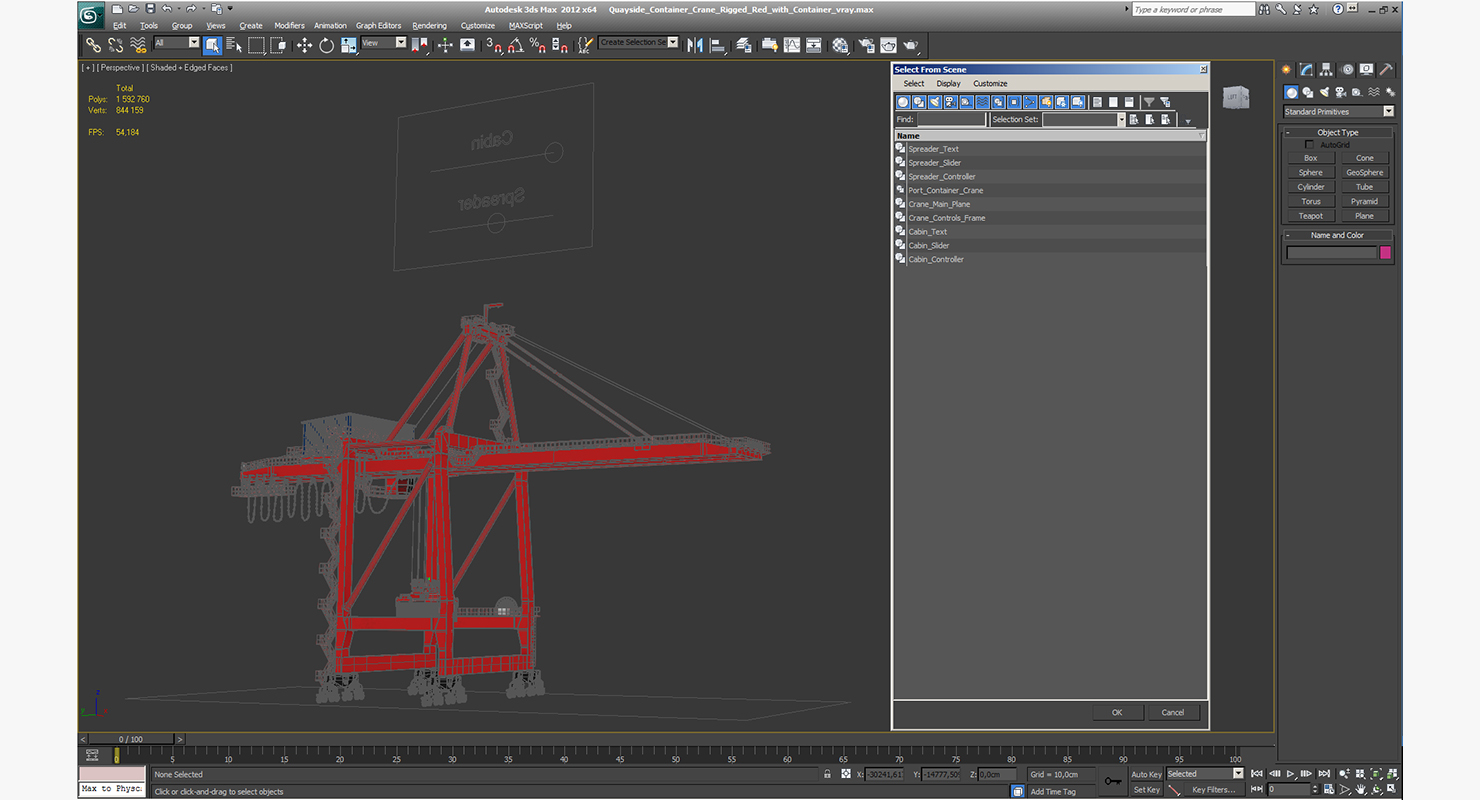Select Shapes category in Create panel

click(1308, 92)
